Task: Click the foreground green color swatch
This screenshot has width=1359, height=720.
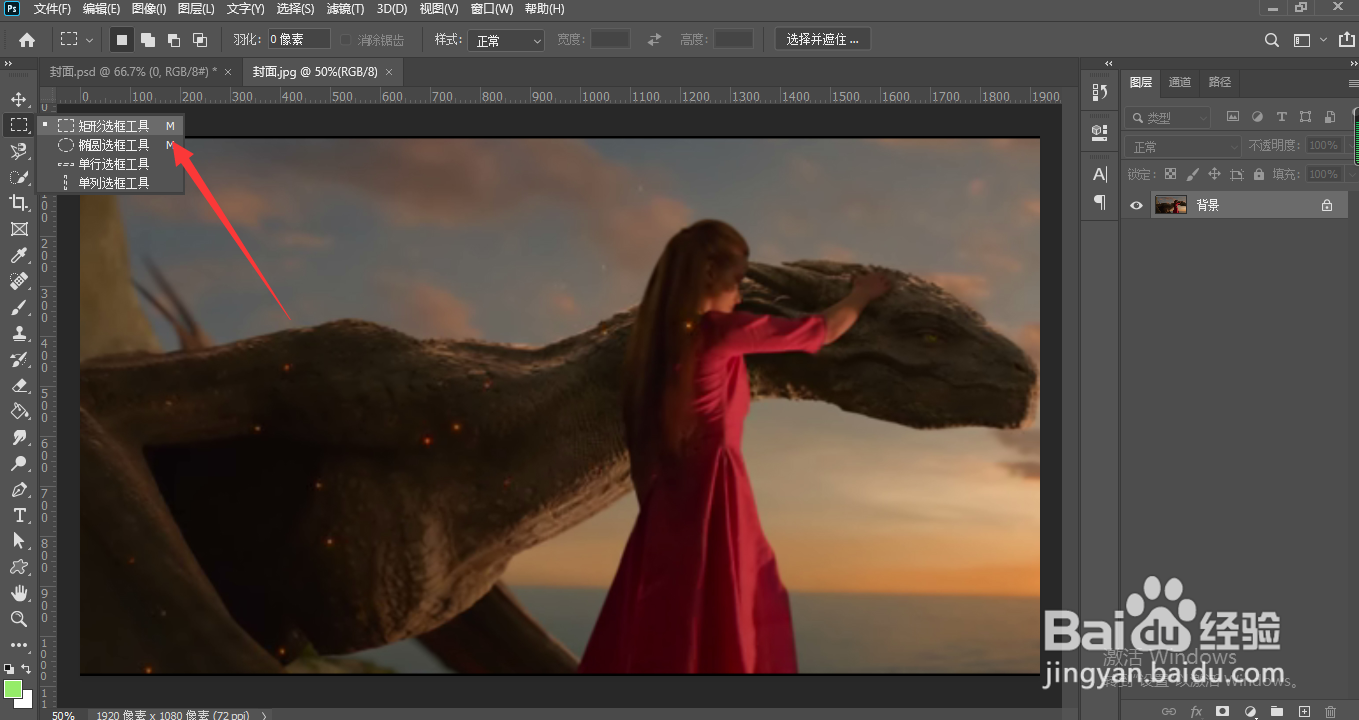Action: (x=13, y=689)
